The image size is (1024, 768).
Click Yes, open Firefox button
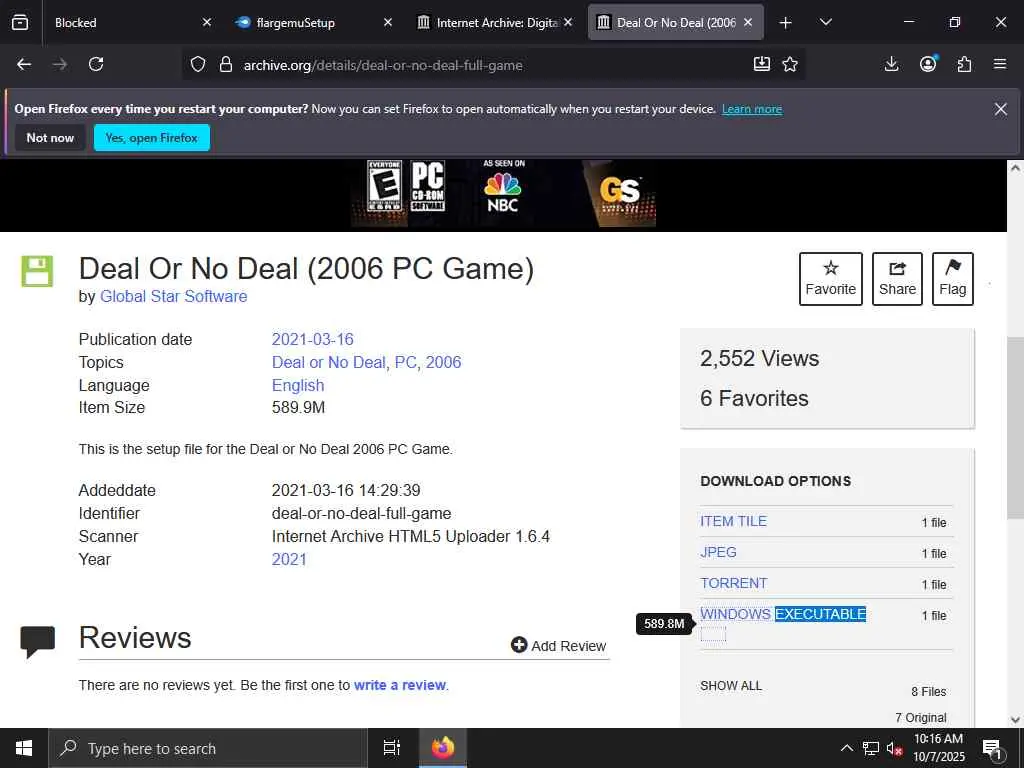(152, 138)
